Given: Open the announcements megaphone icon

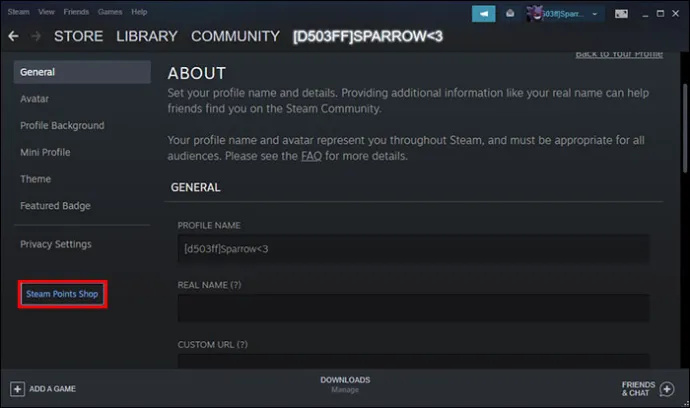Looking at the screenshot, I should coord(483,14).
